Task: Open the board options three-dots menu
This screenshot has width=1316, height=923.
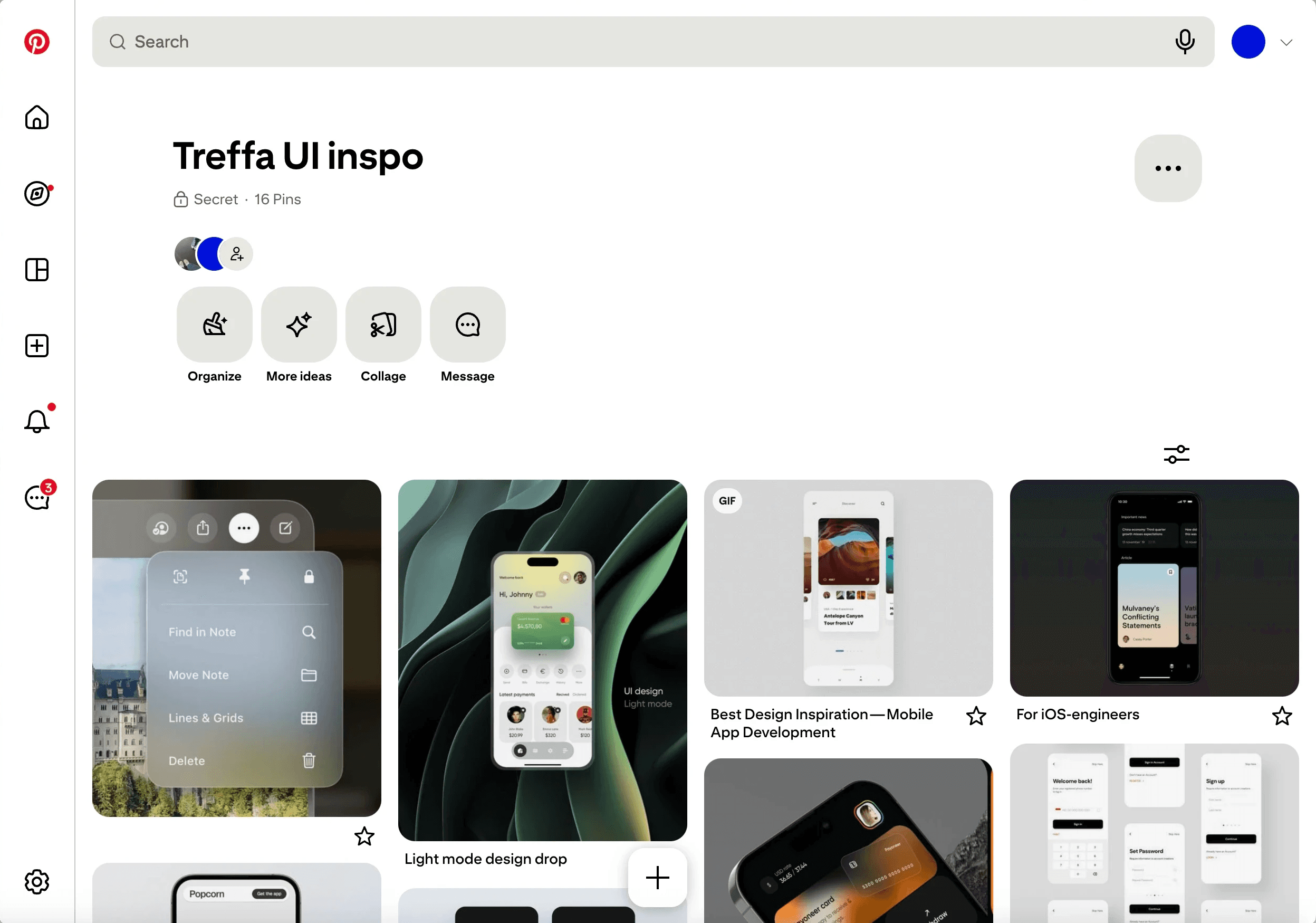Action: 1168,168
